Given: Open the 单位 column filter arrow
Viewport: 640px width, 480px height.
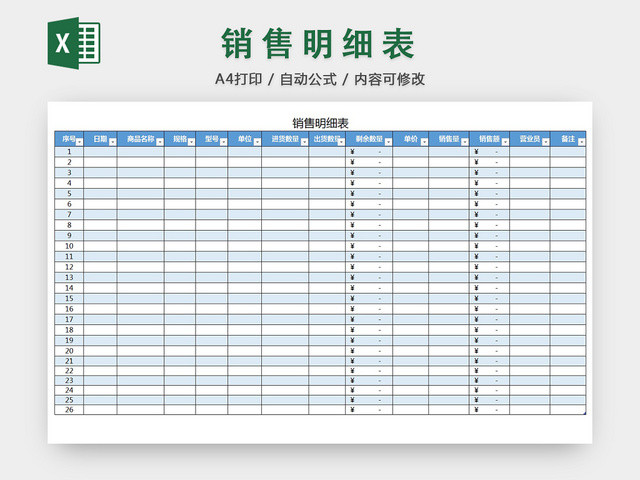Looking at the screenshot, I should coord(257,142).
